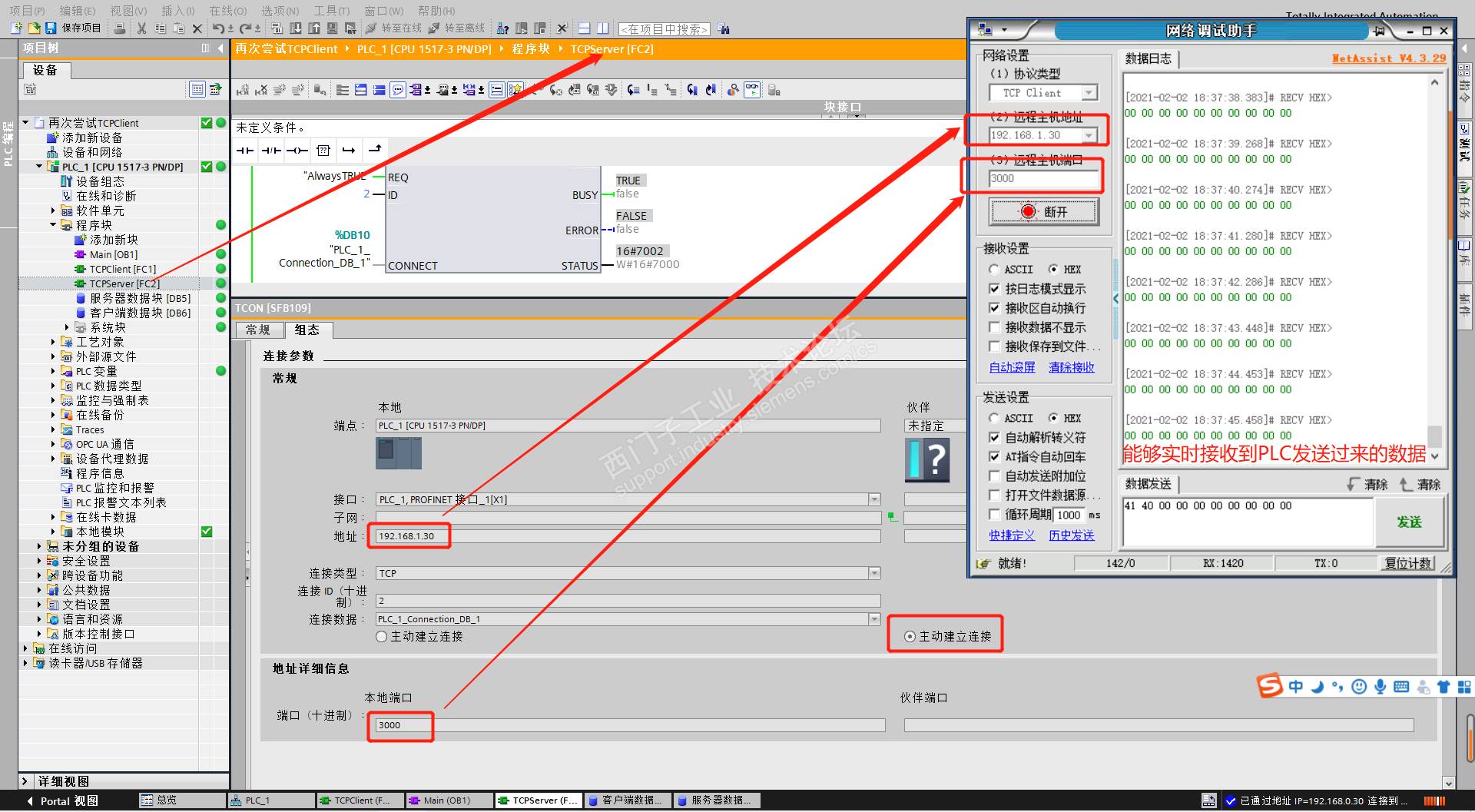Click the Cut scissors icon

(141, 28)
